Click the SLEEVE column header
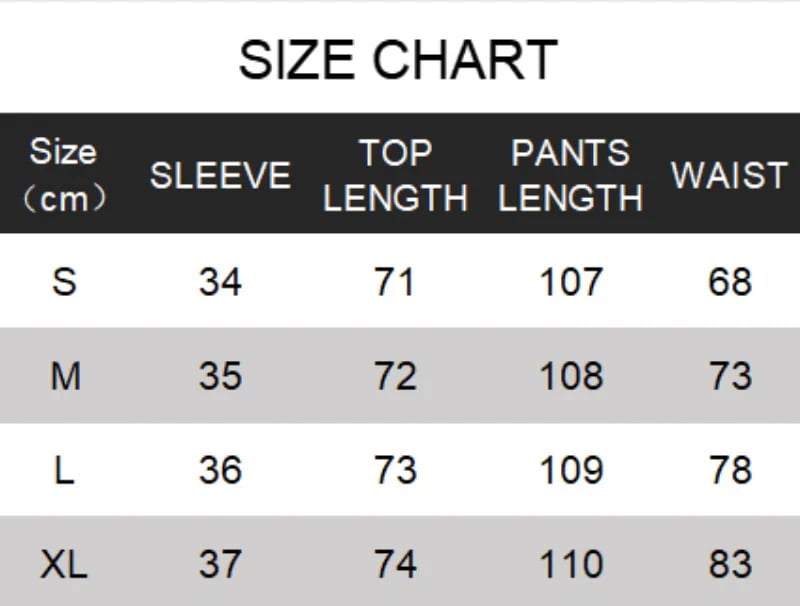 (220, 175)
